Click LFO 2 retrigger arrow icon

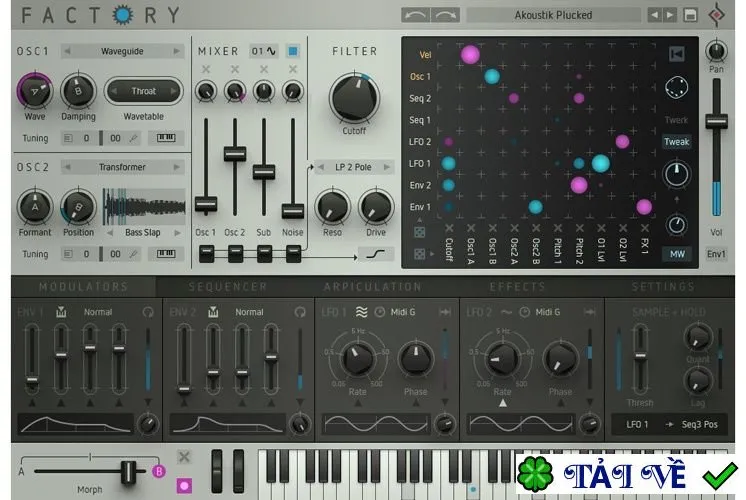pos(589,312)
